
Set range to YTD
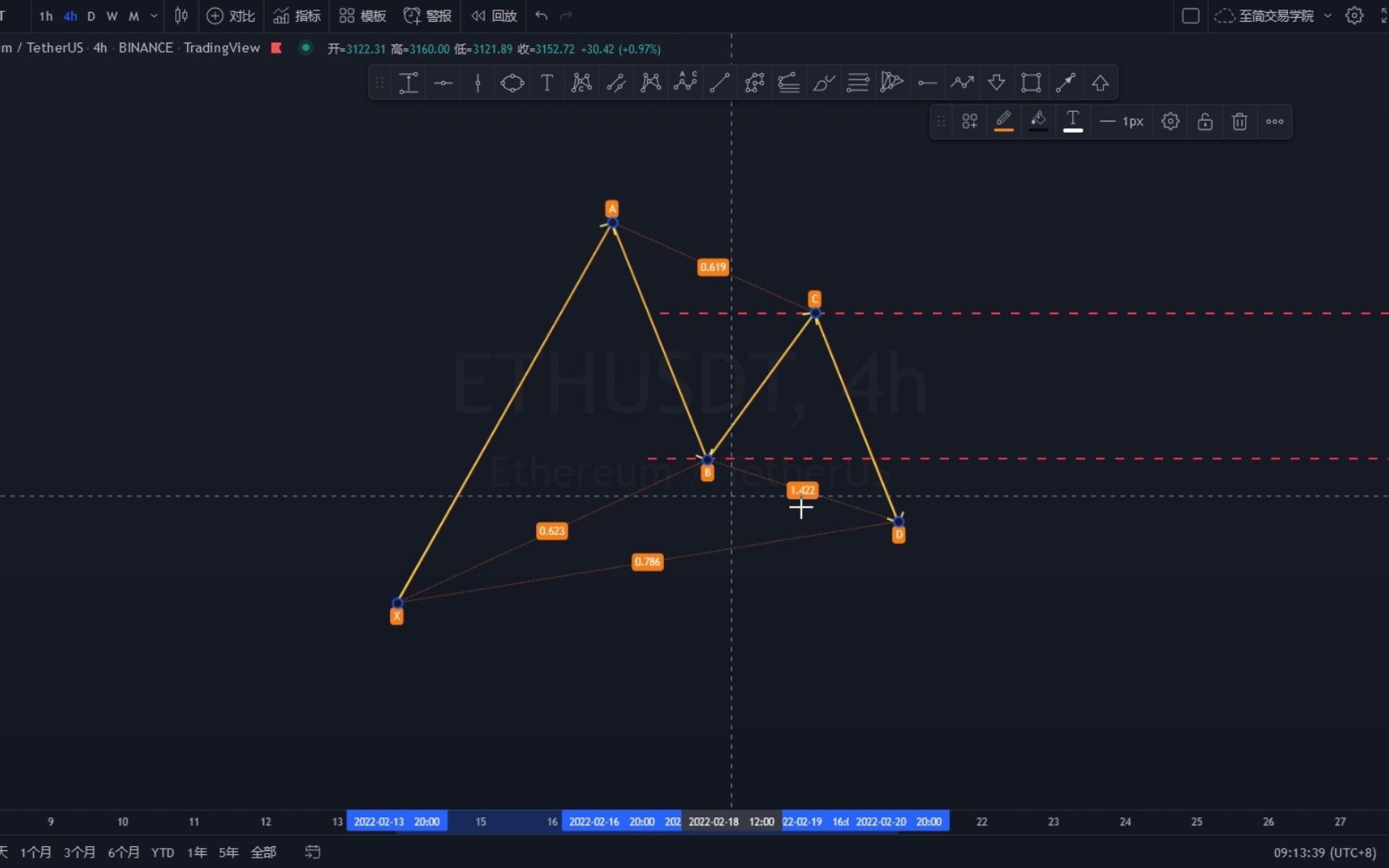pyautogui.click(x=163, y=852)
